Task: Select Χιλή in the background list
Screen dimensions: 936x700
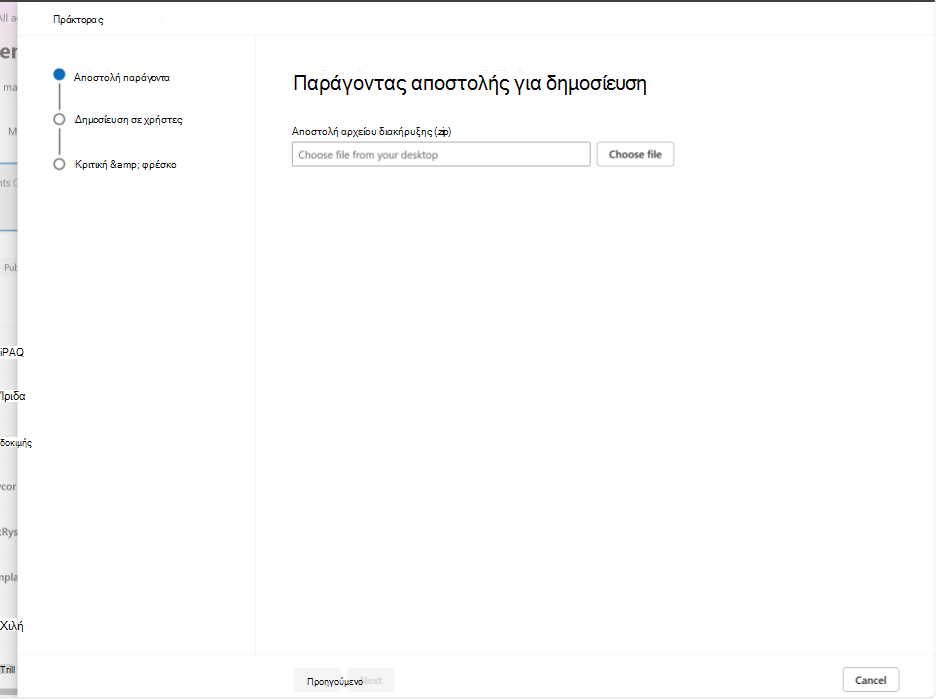Action: [x=12, y=625]
